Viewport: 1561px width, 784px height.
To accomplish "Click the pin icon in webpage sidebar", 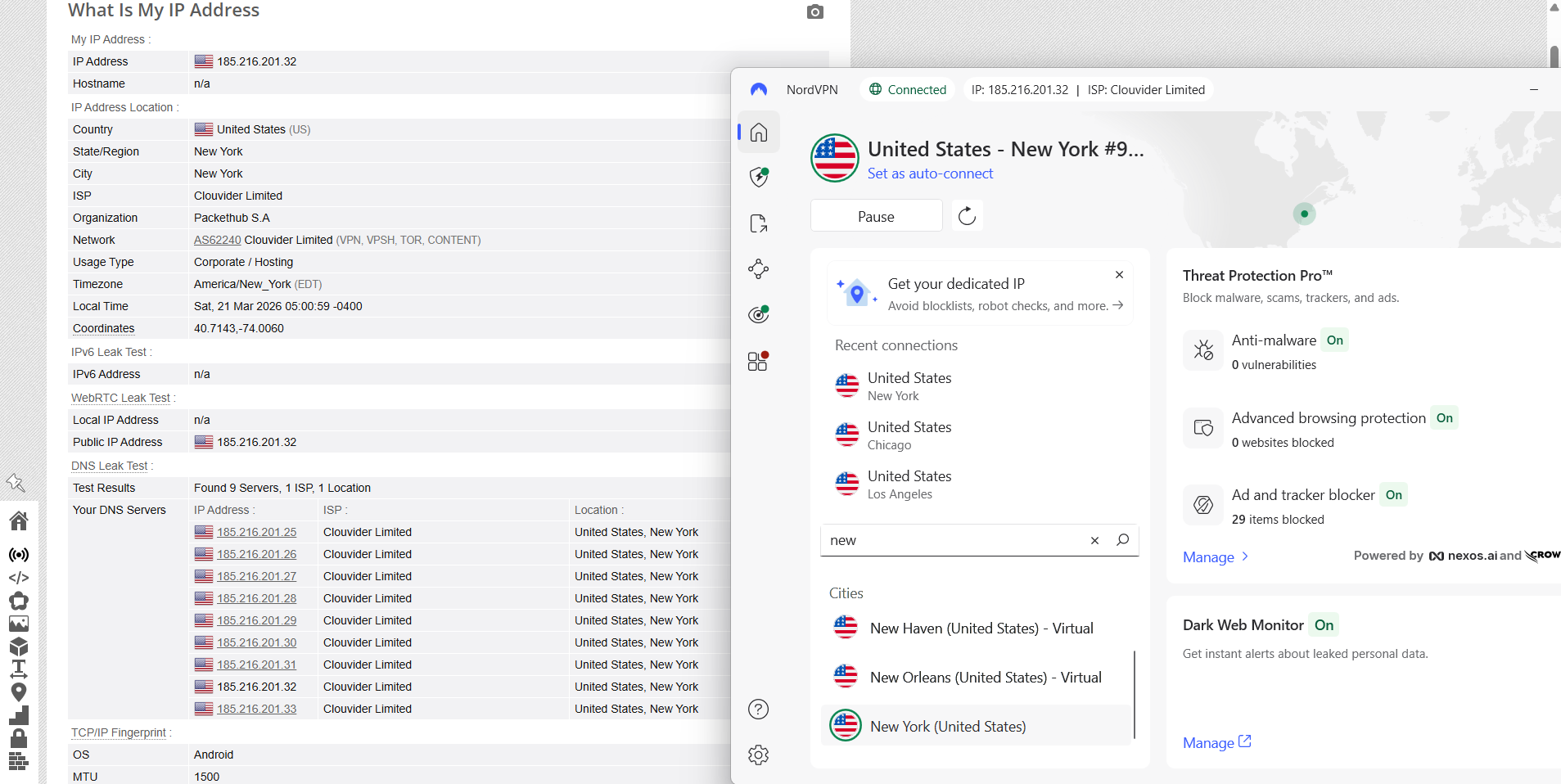I will click(16, 482).
